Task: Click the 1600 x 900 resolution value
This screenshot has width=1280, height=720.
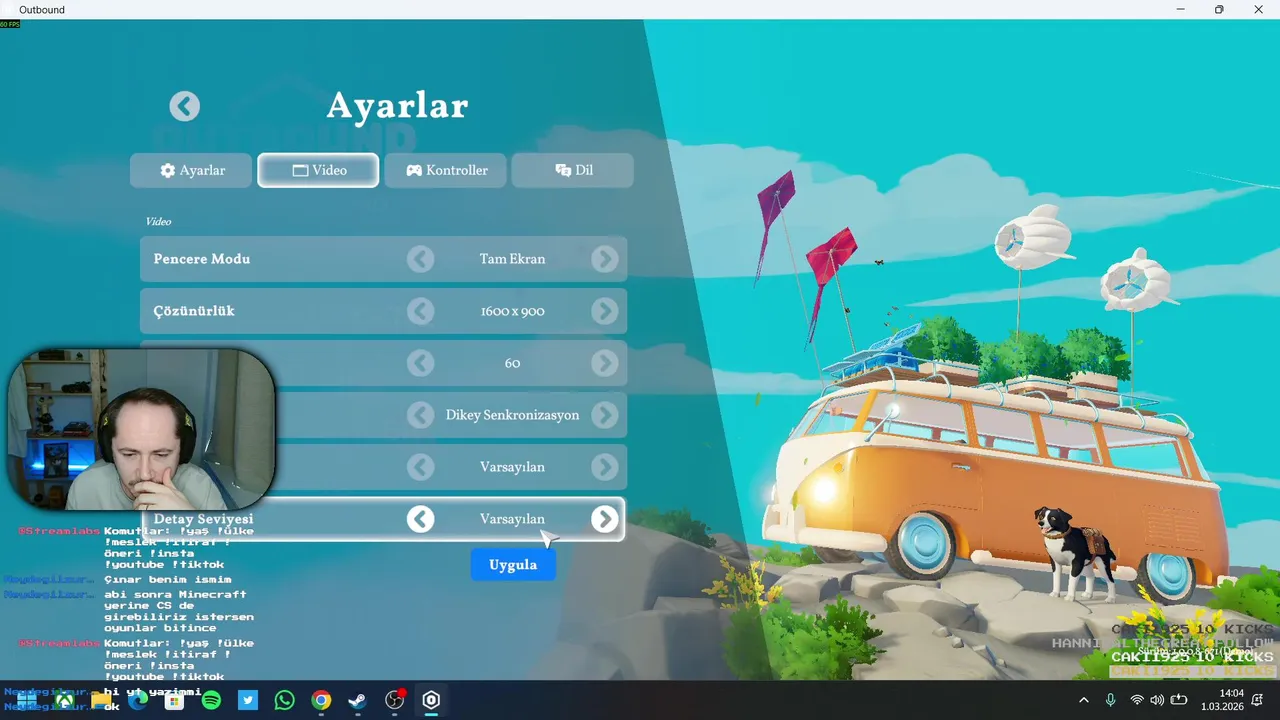Action: (512, 311)
